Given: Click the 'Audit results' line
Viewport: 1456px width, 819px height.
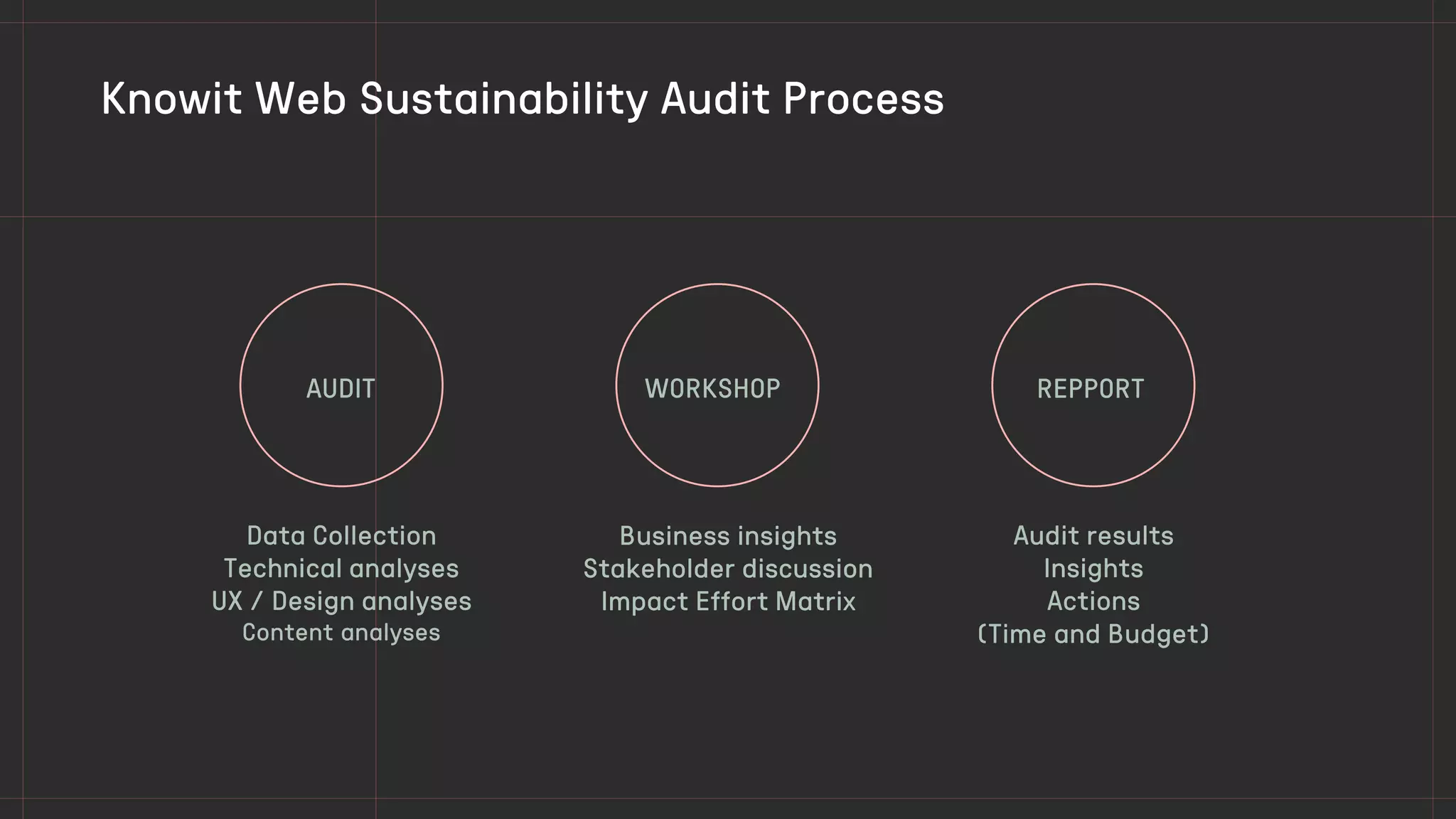Looking at the screenshot, I should click(x=1093, y=536).
